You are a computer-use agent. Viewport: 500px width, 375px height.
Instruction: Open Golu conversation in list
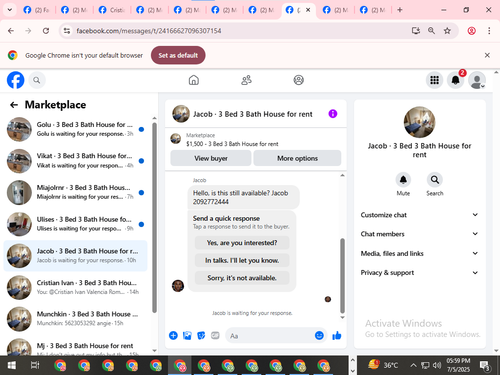(x=75, y=129)
